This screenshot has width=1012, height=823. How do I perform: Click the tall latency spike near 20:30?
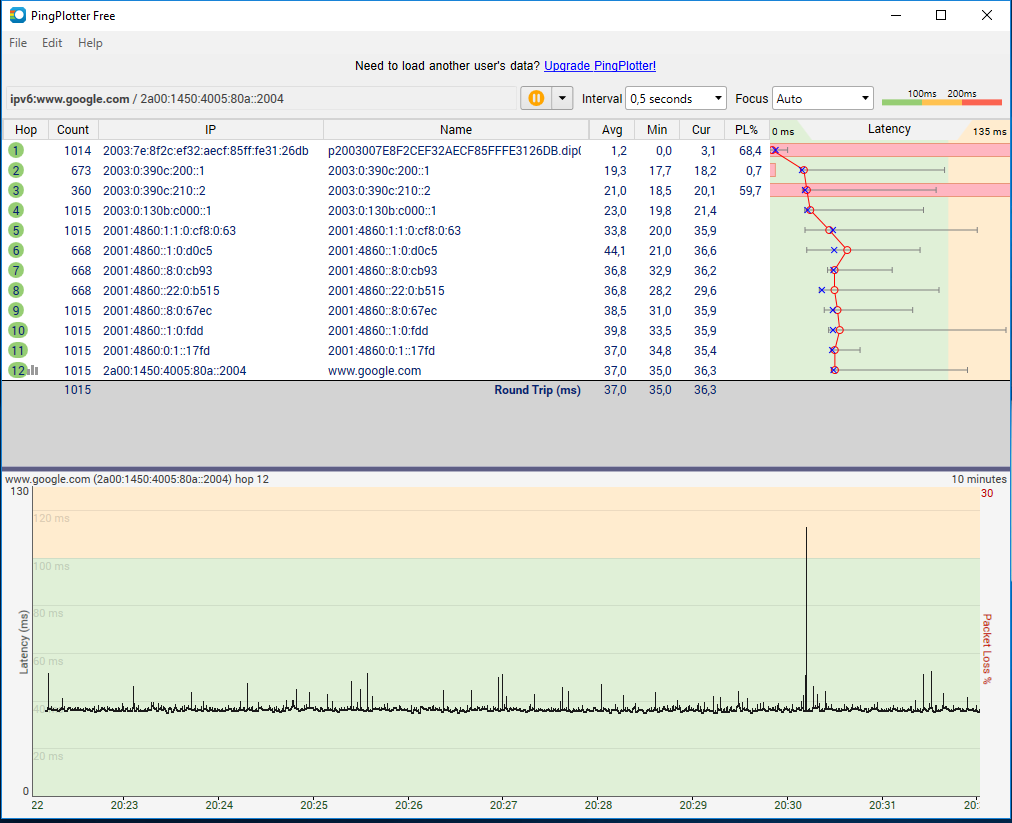pos(806,613)
